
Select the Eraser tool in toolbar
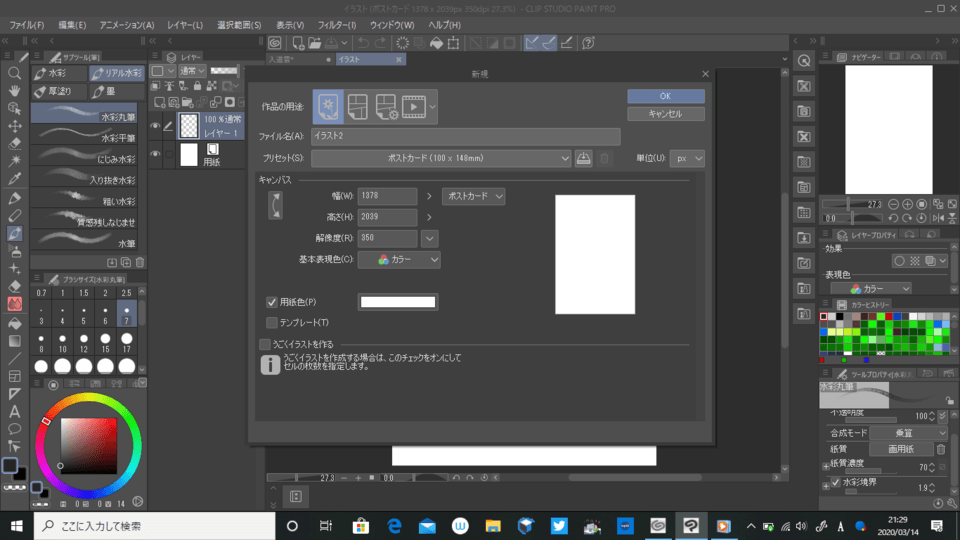coord(15,286)
